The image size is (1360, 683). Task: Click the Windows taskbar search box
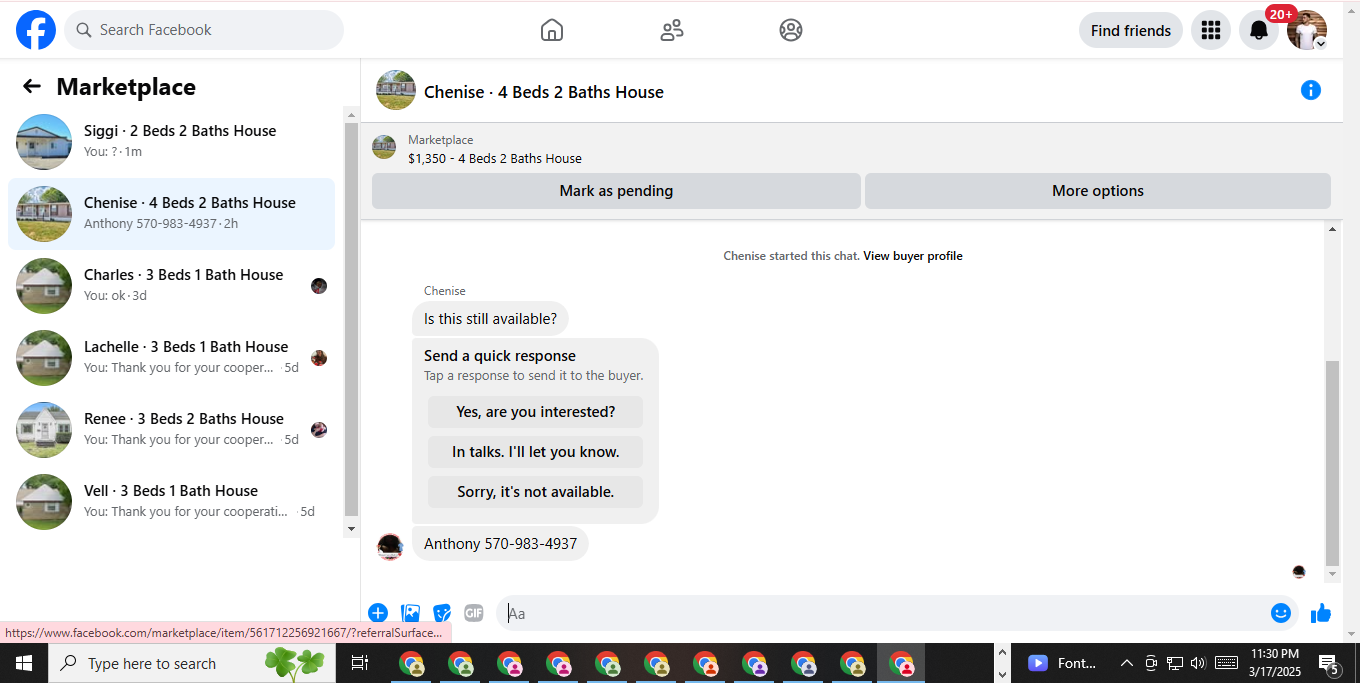click(190, 663)
